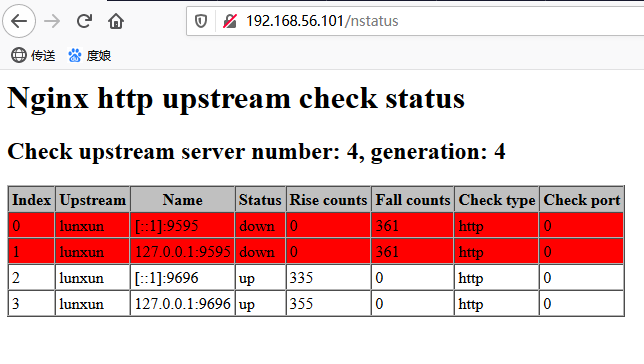The height and width of the screenshot is (364, 644).
Task: Show insecure connection lock info
Action: (230, 21)
